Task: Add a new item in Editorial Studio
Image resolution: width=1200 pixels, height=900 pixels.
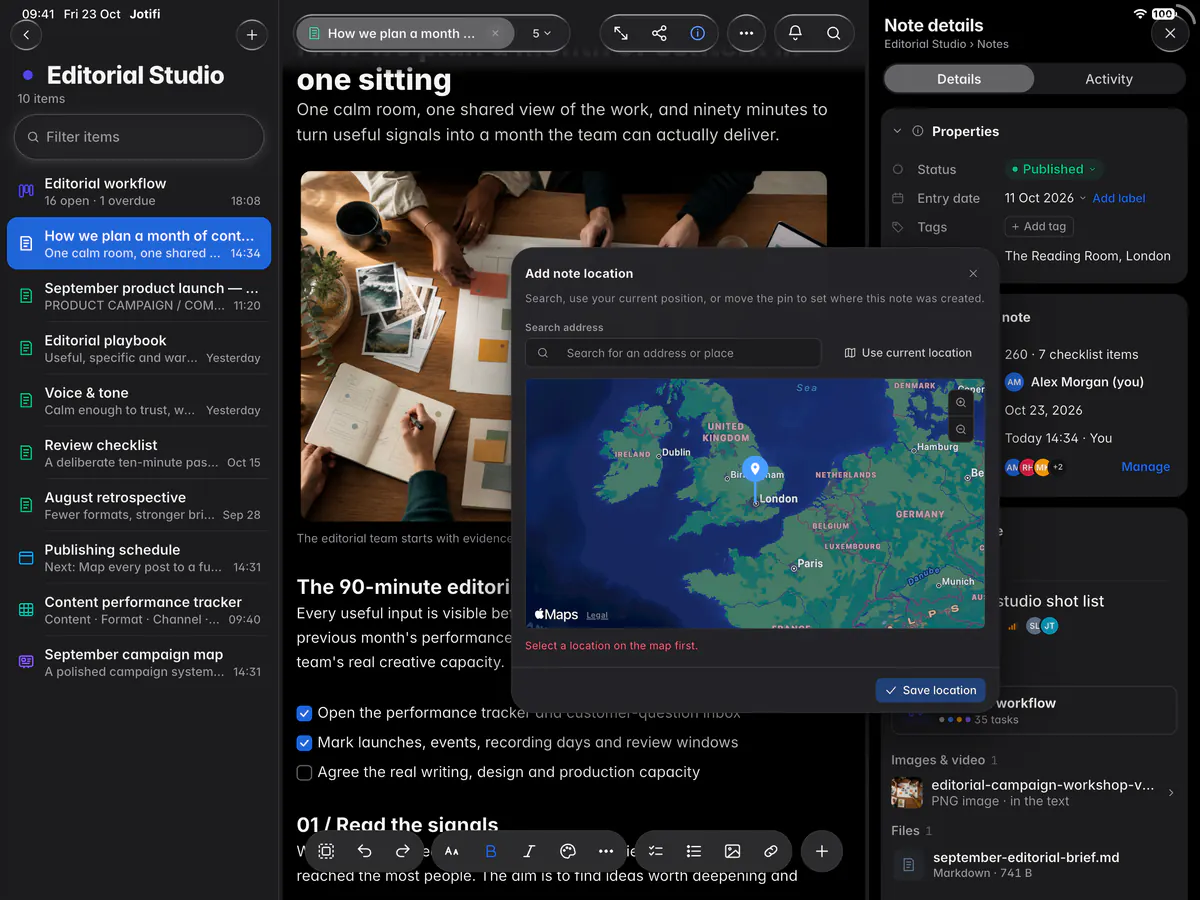Action: (252, 35)
